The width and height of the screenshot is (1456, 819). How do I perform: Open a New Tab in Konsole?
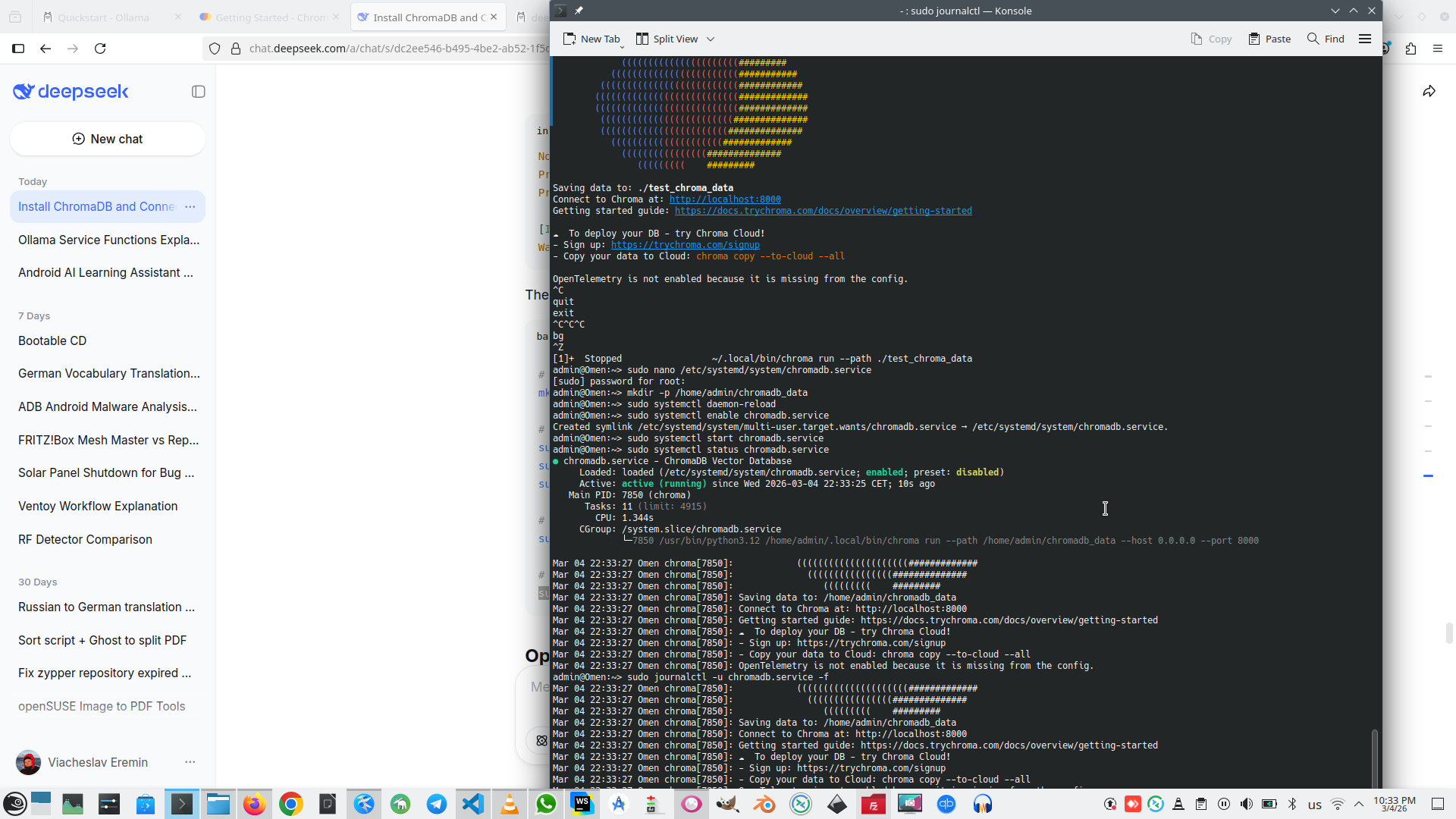[x=591, y=39]
